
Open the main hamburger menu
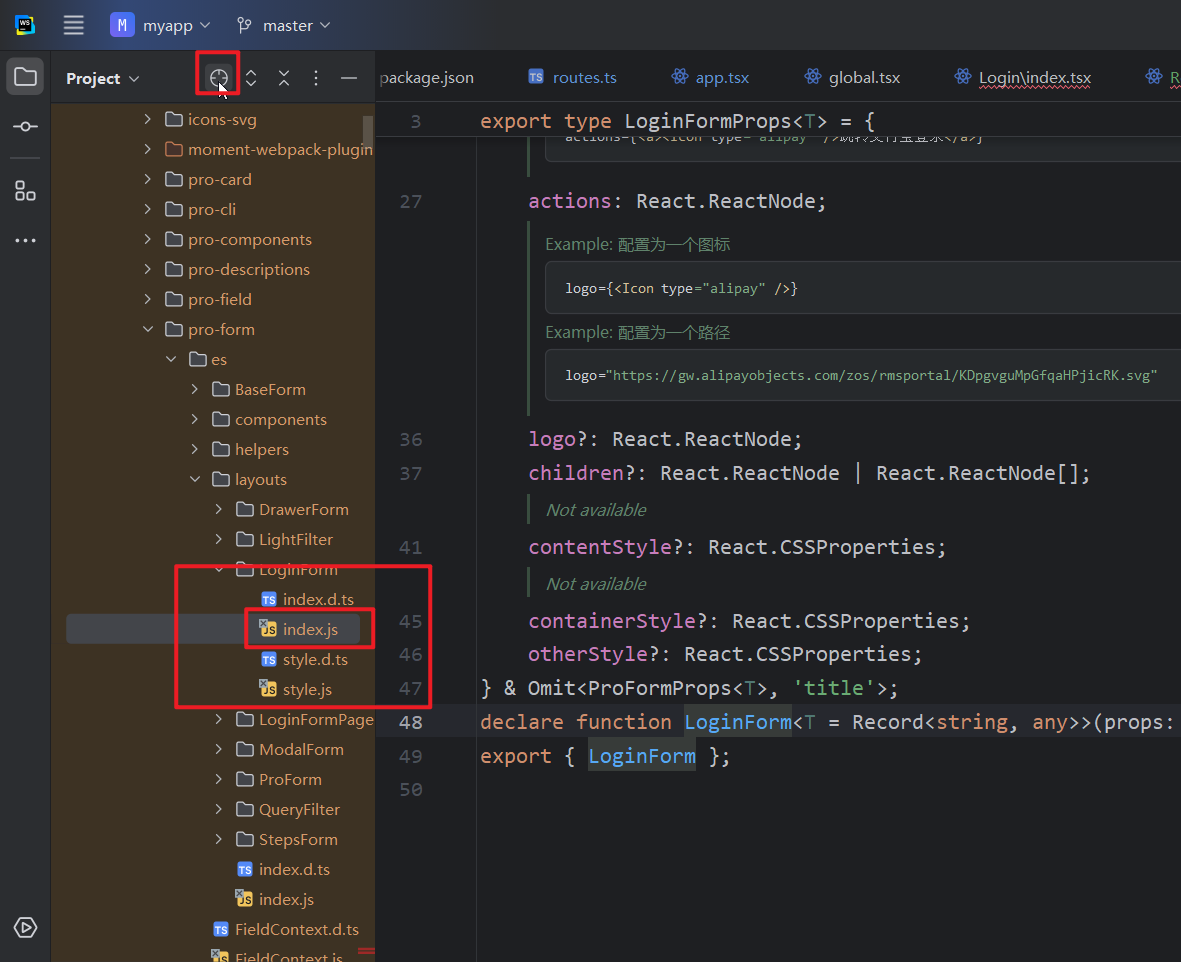tap(73, 25)
